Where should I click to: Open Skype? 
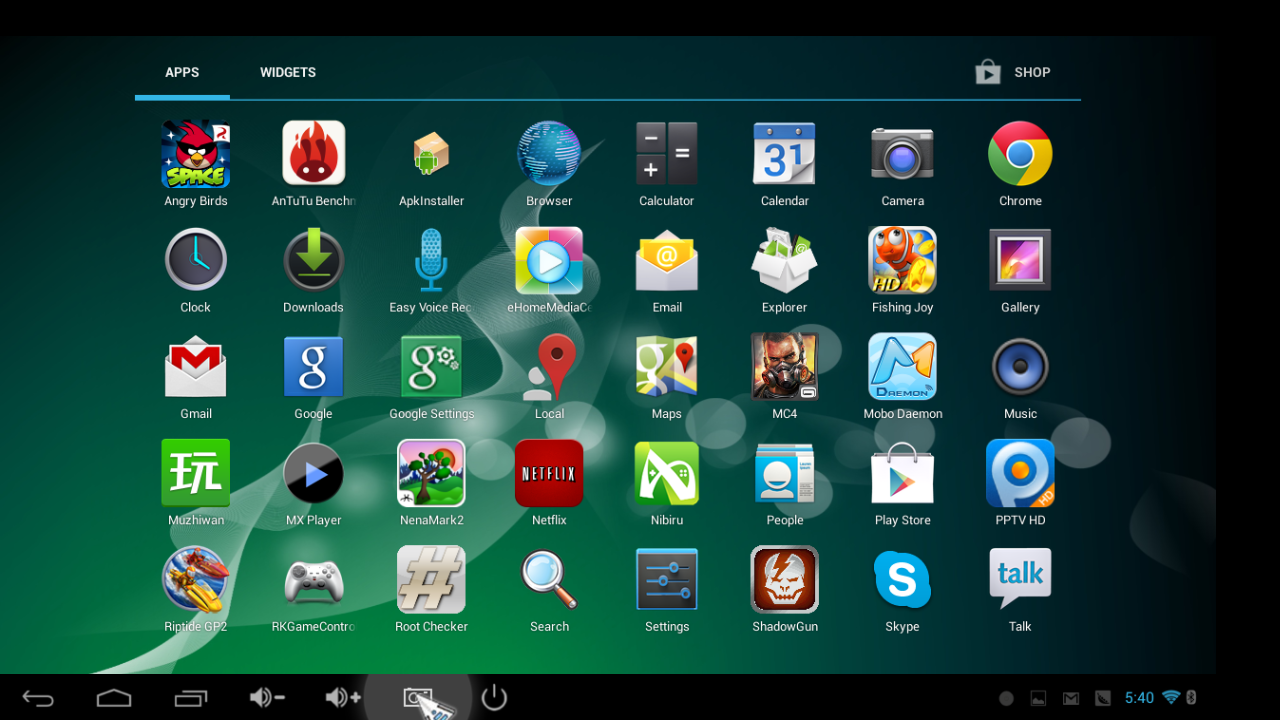pos(902,580)
